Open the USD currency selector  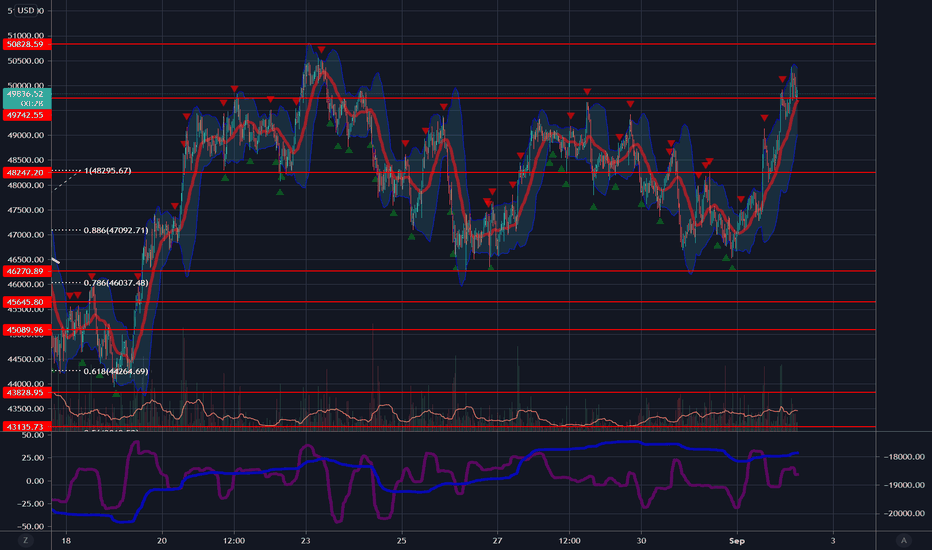pos(26,10)
